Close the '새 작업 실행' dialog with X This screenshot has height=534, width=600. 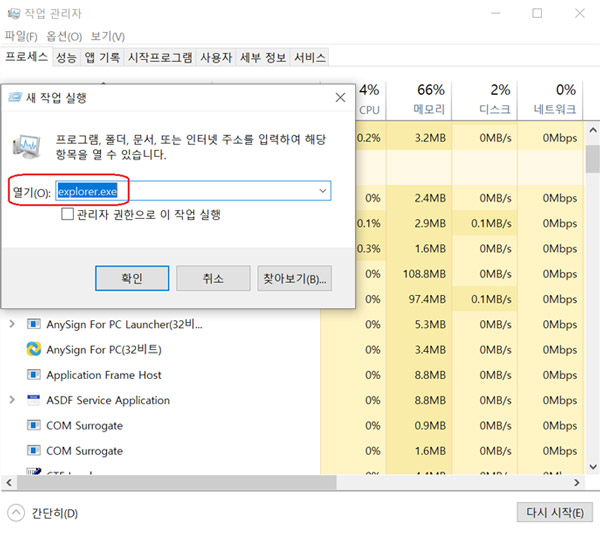tap(340, 98)
